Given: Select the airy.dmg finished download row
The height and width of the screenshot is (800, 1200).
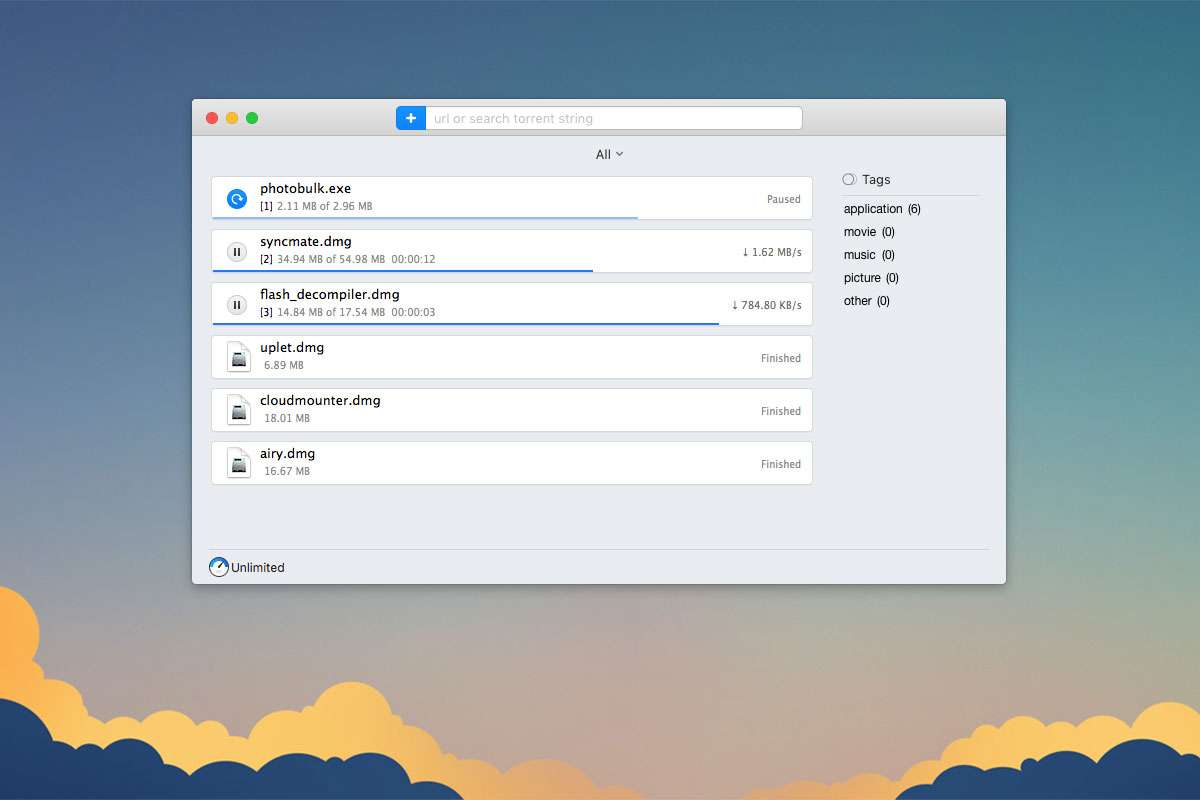Looking at the screenshot, I should pyautogui.click(x=520, y=463).
